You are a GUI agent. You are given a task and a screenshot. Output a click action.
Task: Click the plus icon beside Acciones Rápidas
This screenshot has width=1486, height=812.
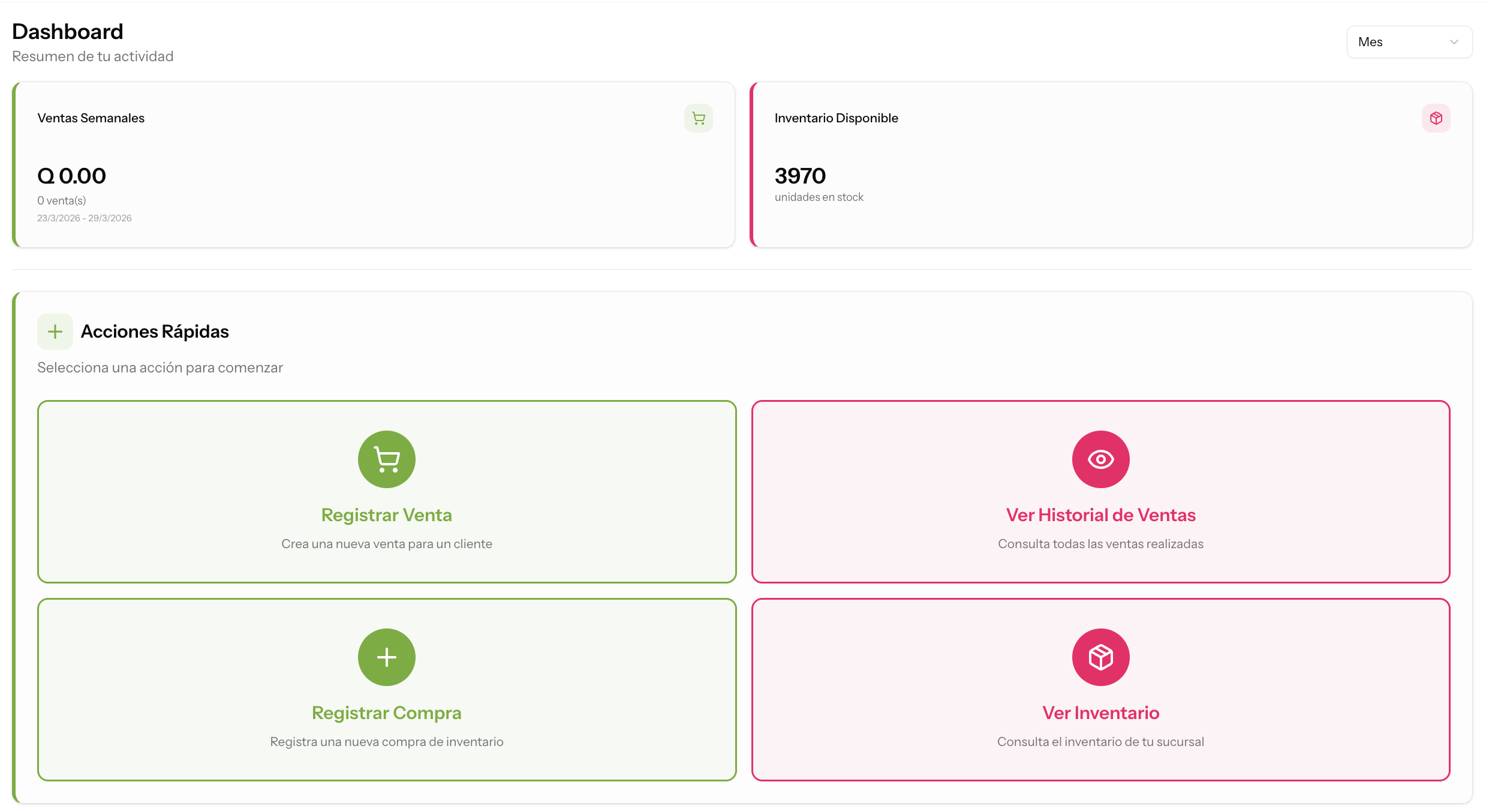click(55, 332)
